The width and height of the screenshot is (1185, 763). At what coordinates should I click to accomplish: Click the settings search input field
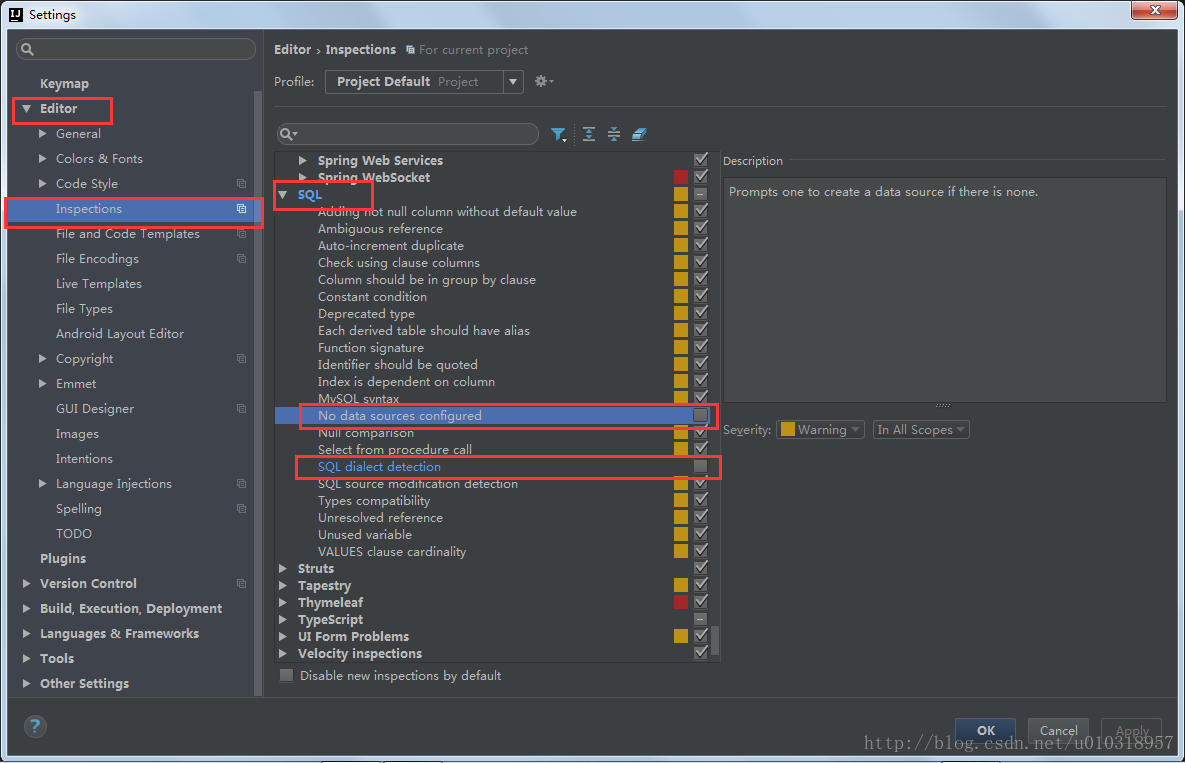coord(136,49)
